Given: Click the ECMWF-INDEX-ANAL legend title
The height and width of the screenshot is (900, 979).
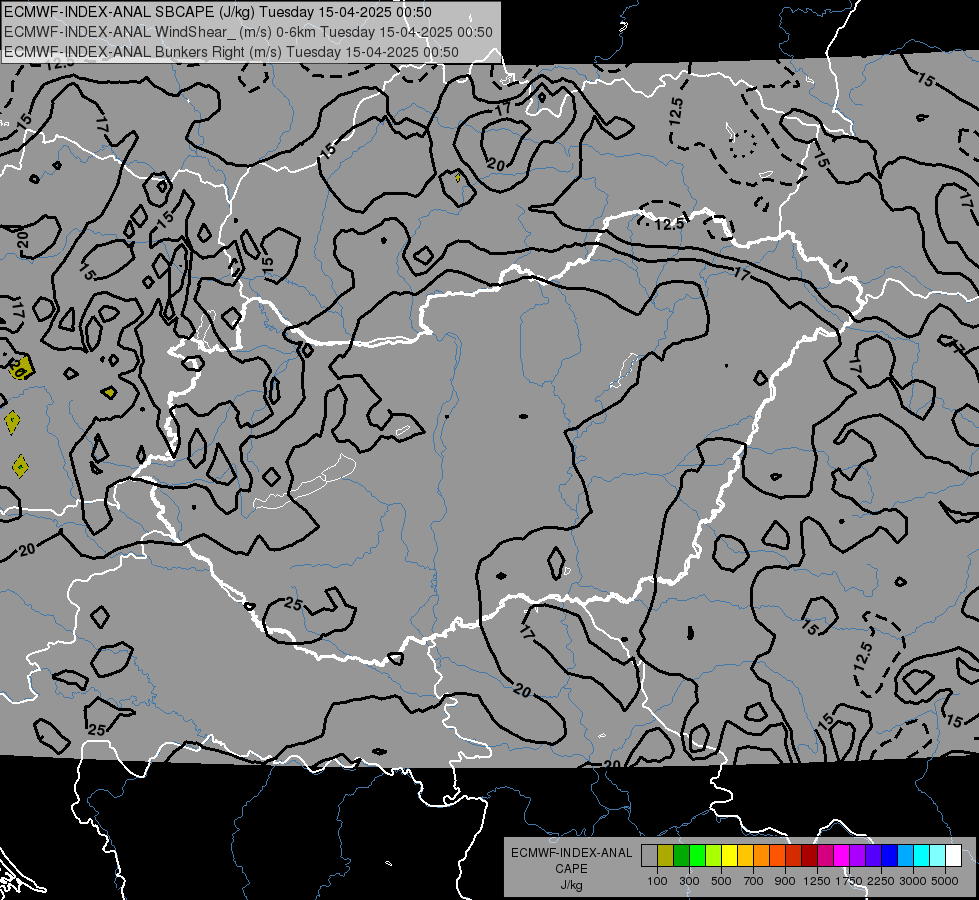Looking at the screenshot, I should click(x=571, y=853).
